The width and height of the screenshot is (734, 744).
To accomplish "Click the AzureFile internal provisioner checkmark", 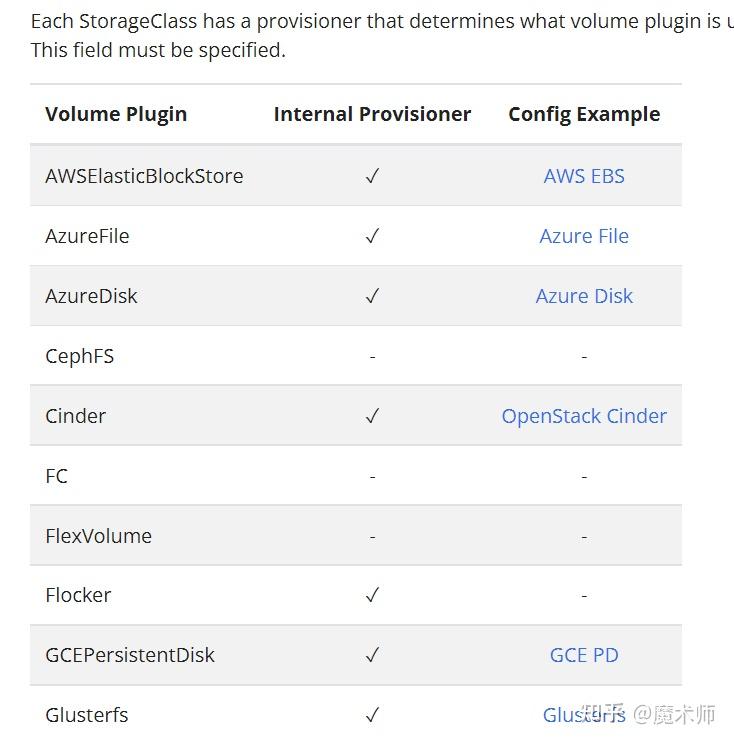I will coord(372,236).
